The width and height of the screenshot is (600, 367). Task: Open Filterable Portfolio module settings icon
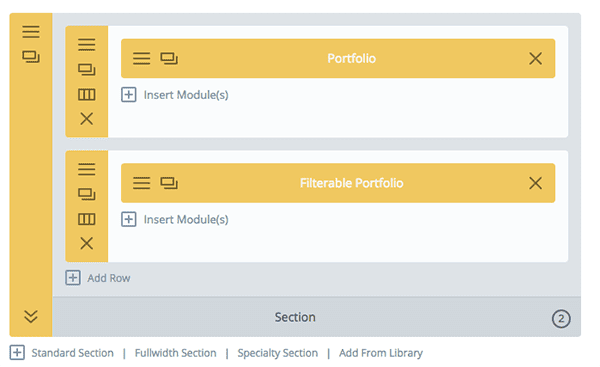click(142, 183)
